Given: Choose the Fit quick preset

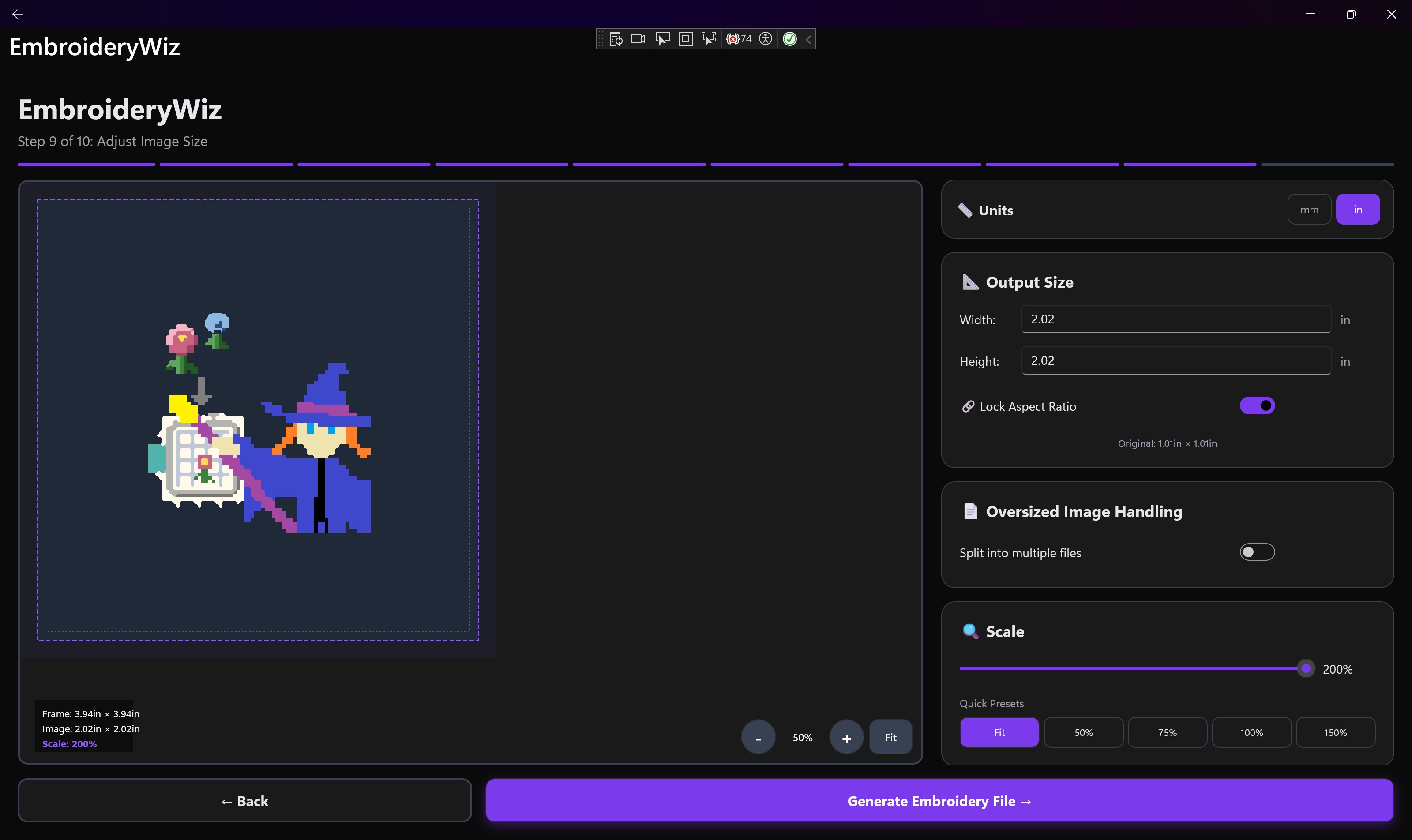Looking at the screenshot, I should click(x=999, y=732).
